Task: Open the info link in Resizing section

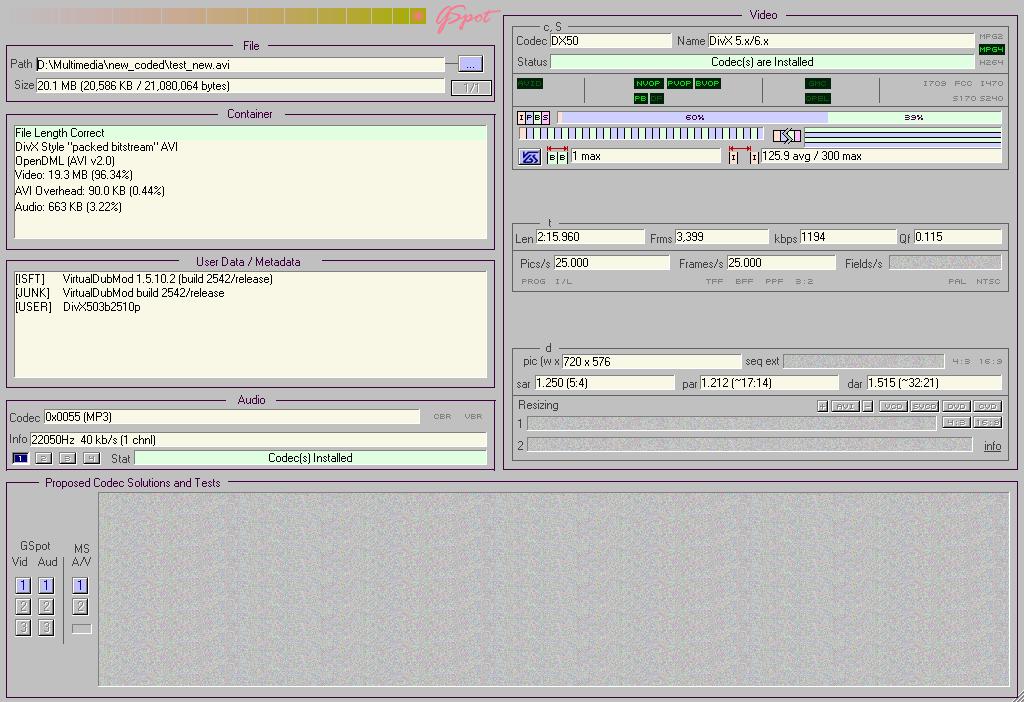Action: (x=992, y=446)
